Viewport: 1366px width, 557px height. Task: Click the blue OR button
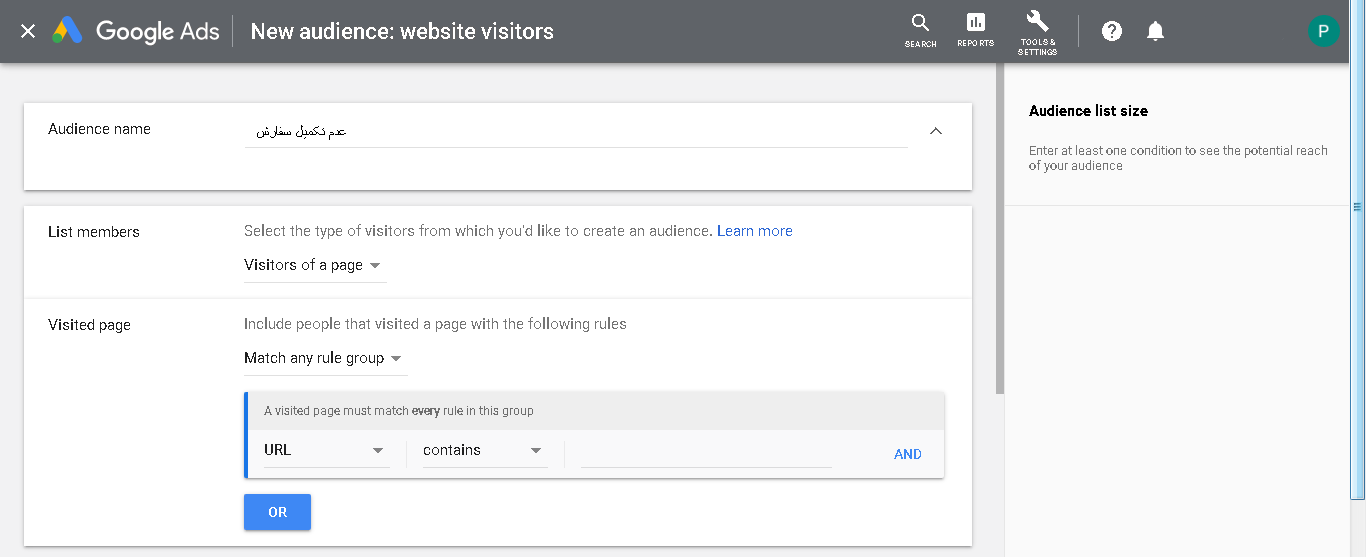point(277,512)
